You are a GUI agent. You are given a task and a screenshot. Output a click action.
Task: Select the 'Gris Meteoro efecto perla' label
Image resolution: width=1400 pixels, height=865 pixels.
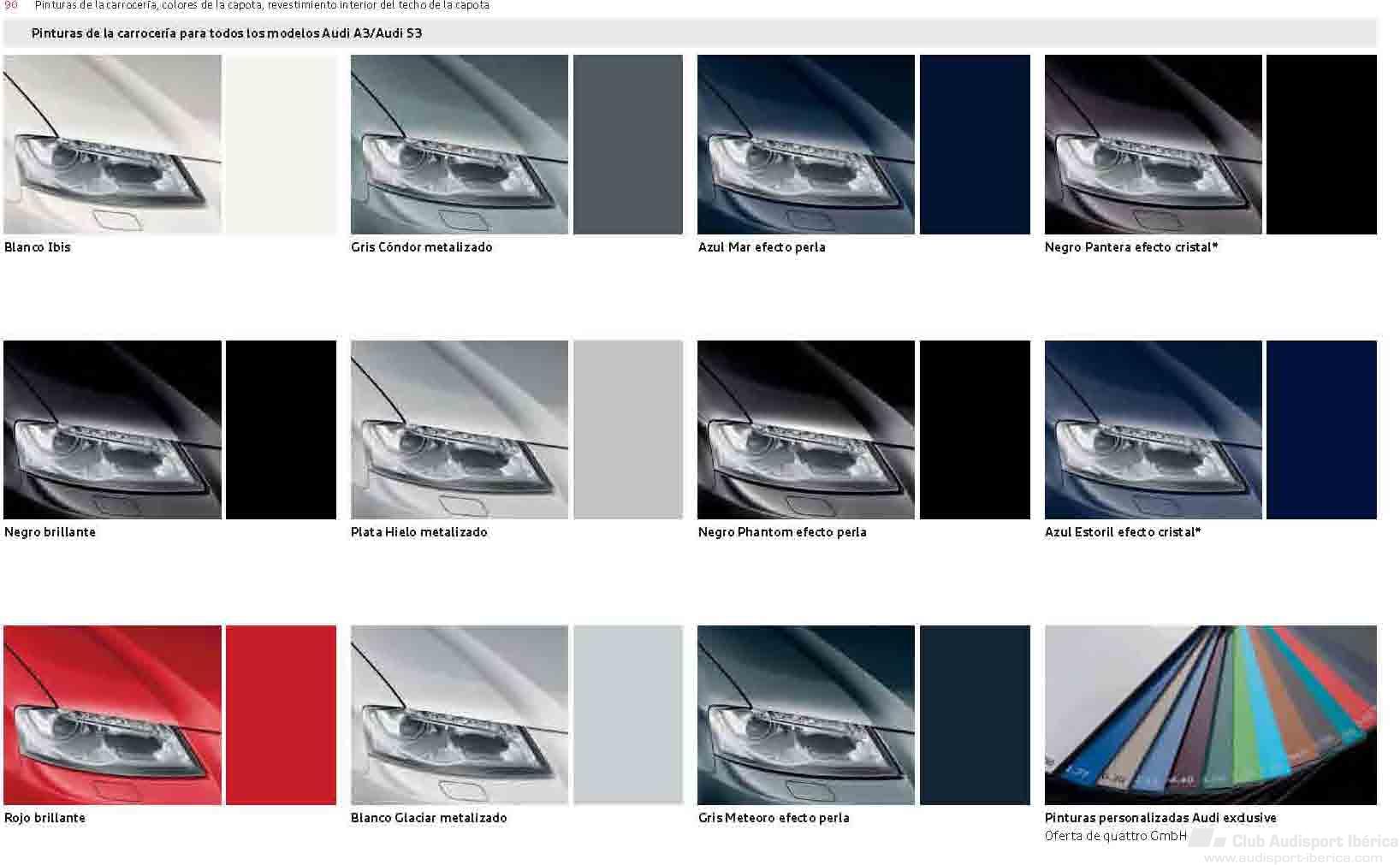pyautogui.click(x=774, y=818)
